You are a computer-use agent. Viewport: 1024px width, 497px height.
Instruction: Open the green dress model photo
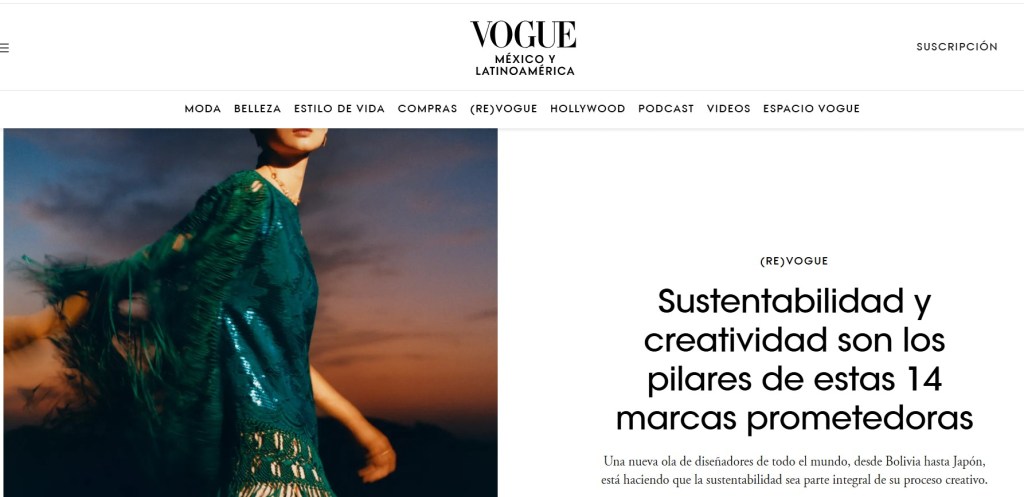click(x=251, y=312)
